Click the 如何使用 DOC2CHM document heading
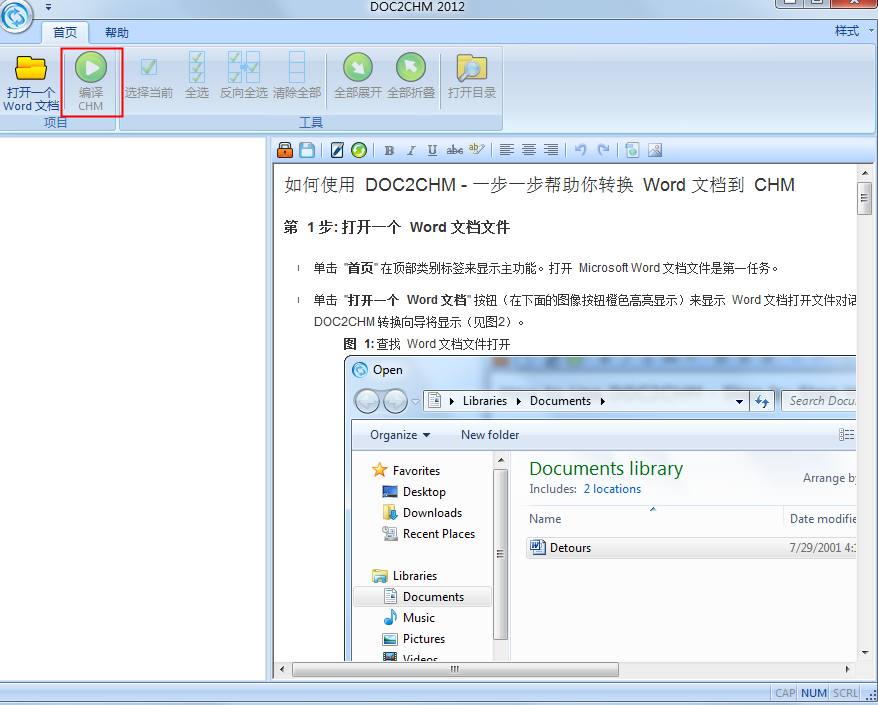Image resolution: width=878 pixels, height=705 pixels. (x=539, y=185)
